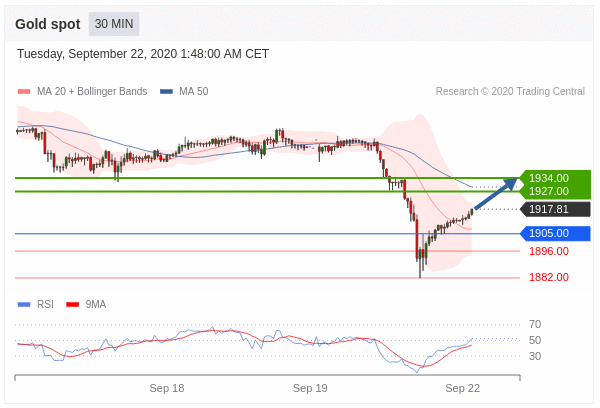Click the Sep 19 date axis label

click(x=310, y=388)
